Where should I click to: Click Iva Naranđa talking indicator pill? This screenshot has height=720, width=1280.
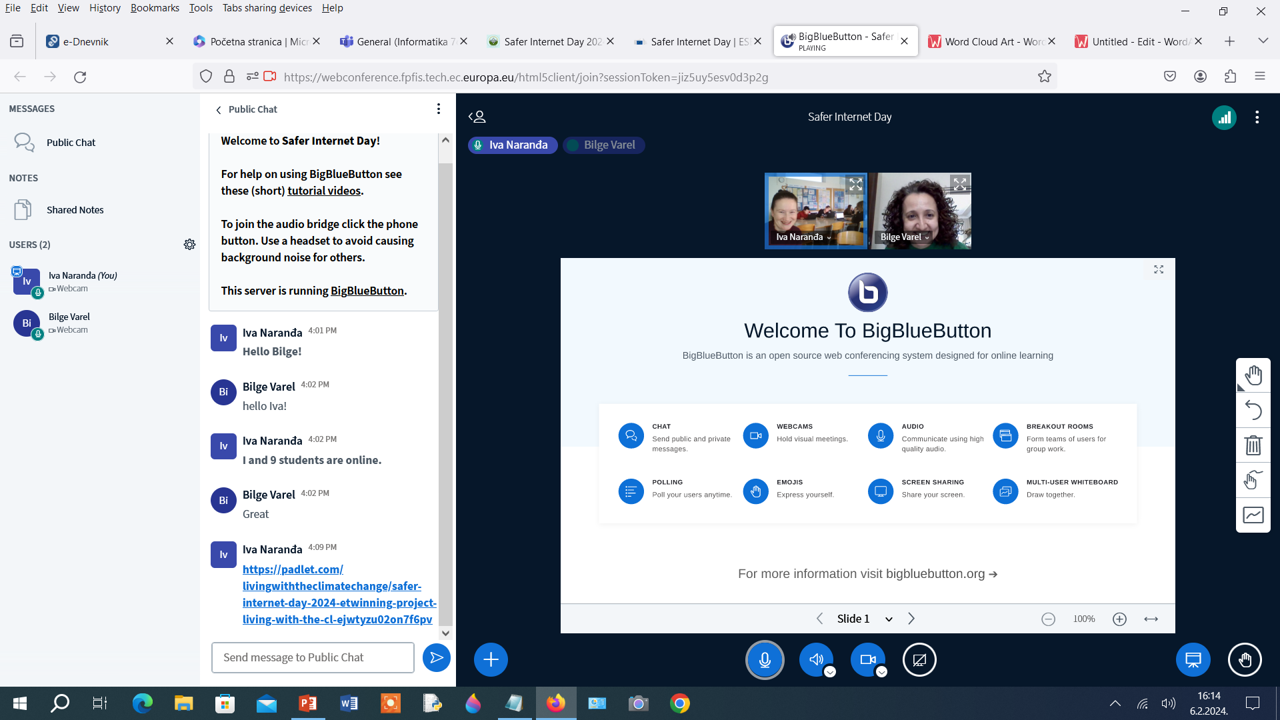pos(512,145)
